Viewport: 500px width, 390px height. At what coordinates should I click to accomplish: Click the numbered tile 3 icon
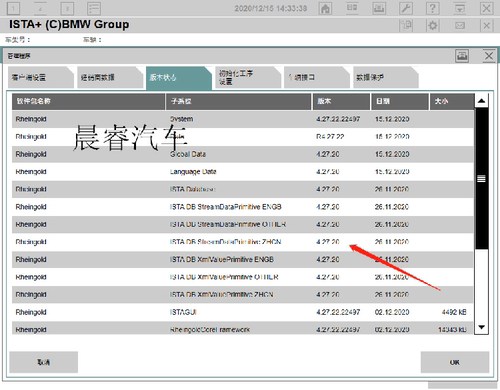tap(67, 8)
